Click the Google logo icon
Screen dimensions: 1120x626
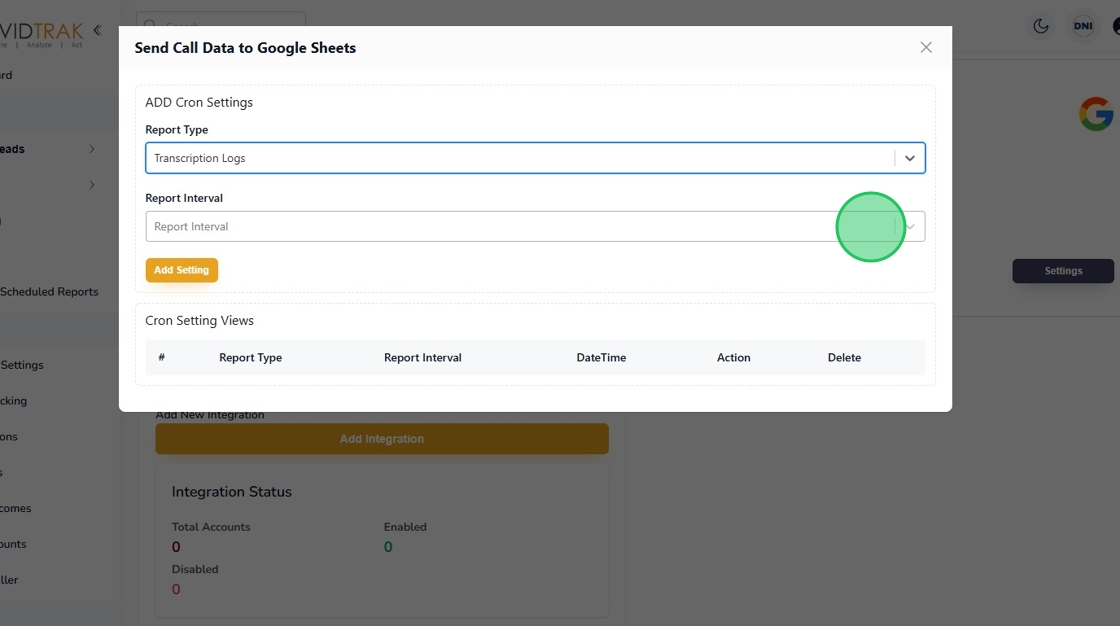pos(1096,114)
